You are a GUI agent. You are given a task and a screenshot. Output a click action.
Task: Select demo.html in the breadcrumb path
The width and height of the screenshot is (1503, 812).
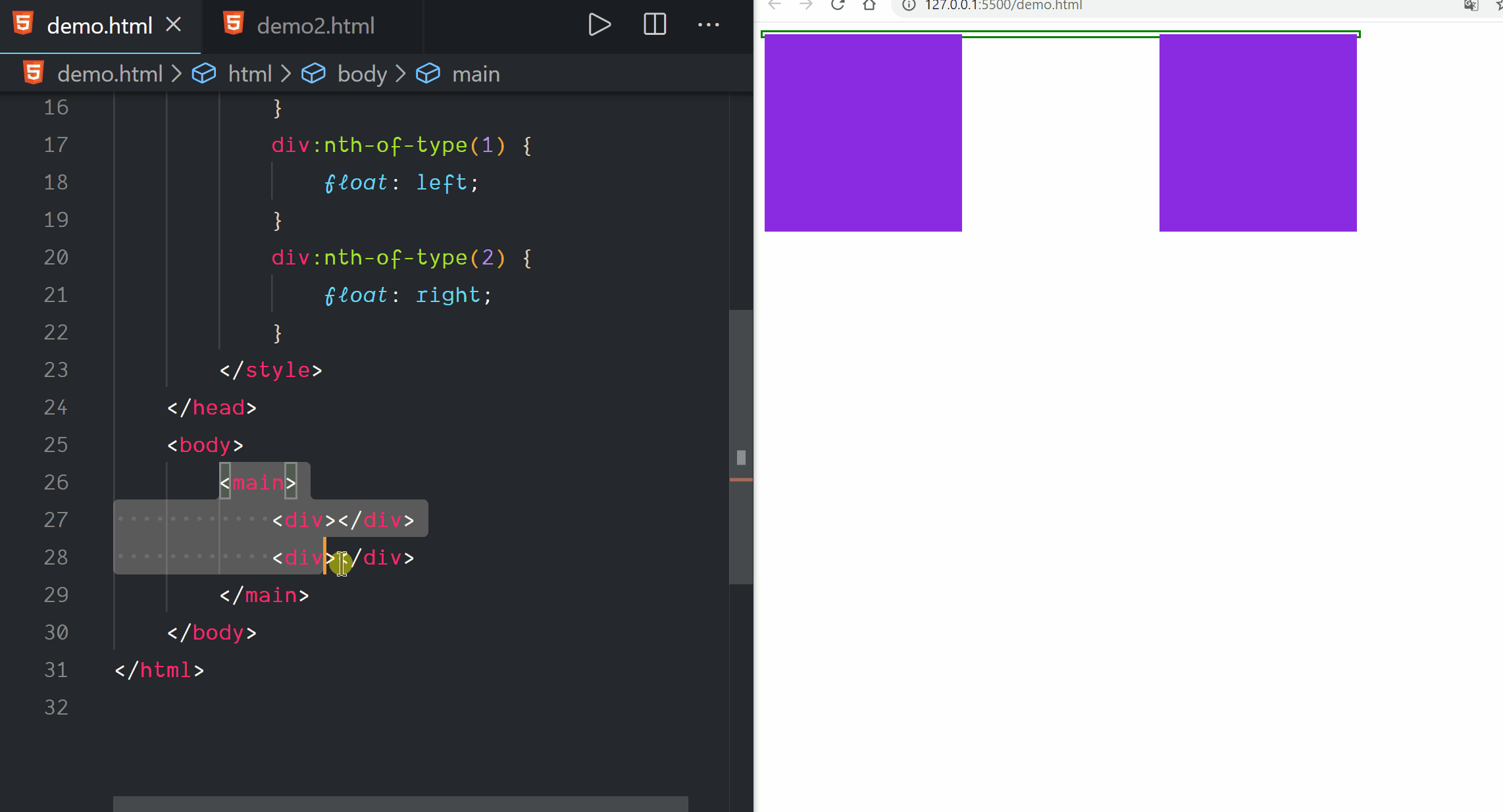[x=110, y=74]
